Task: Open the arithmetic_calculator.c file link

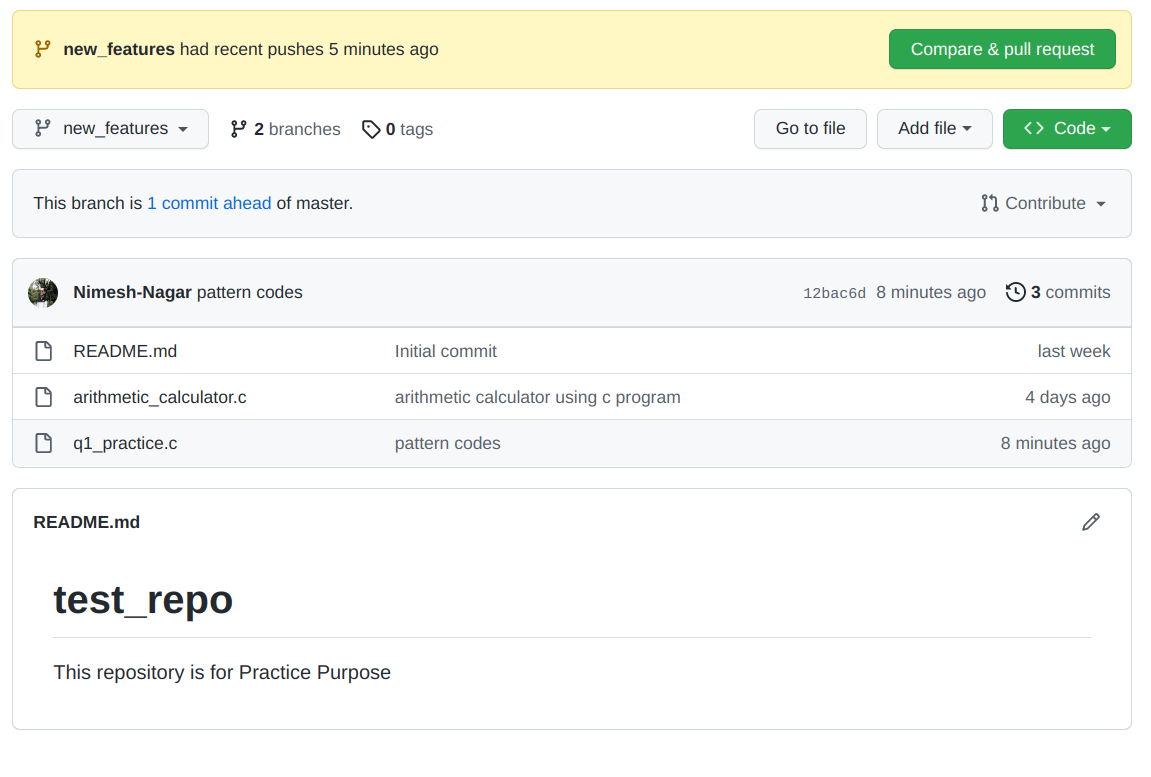Action: [160, 397]
